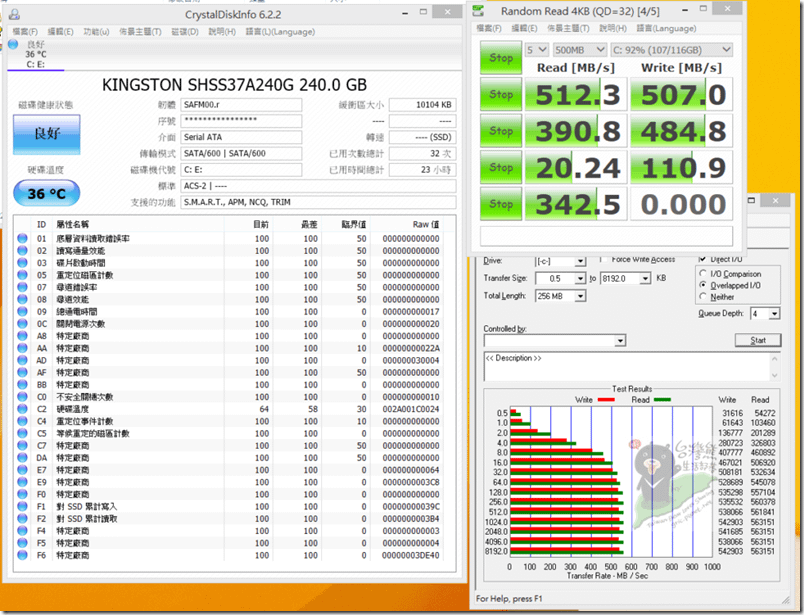Open the 500MB test size dropdown
This screenshot has width=804, height=615.
(x=579, y=50)
